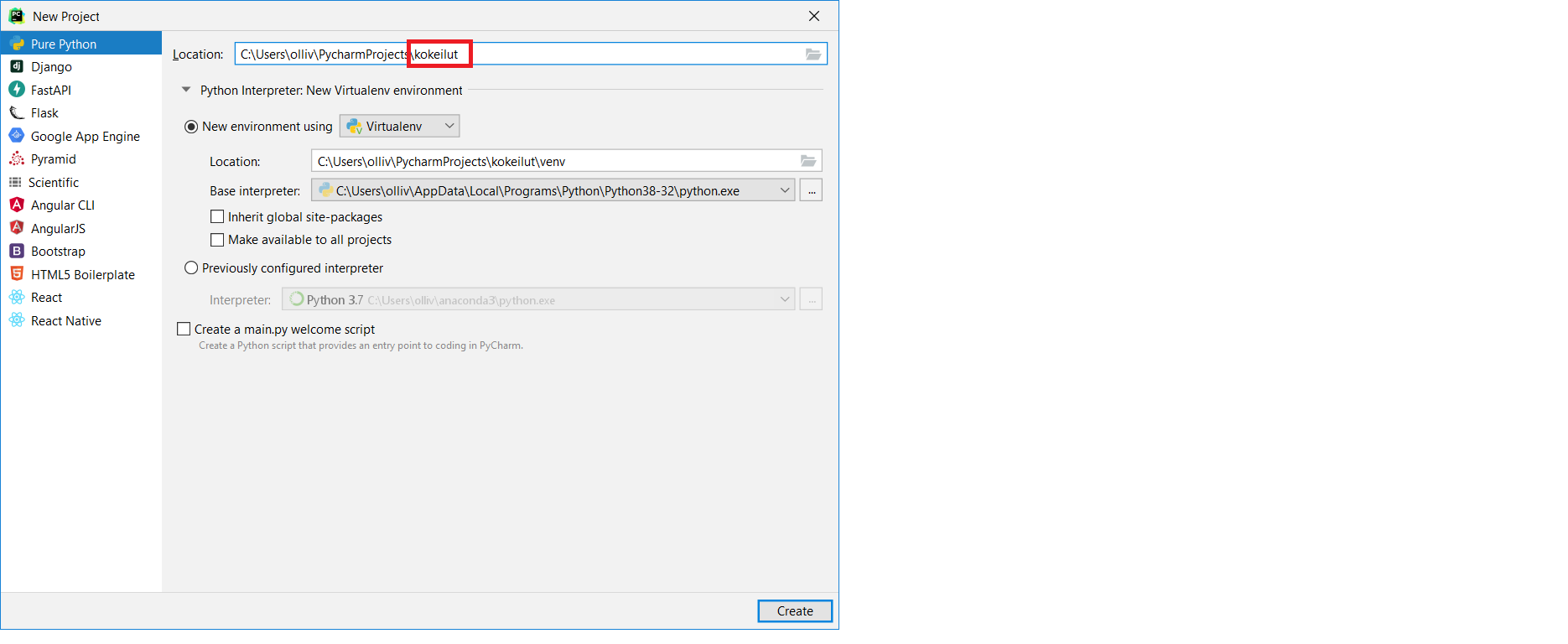The image size is (1568, 644).
Task: Click the Google App Engine icon
Action: 16,135
